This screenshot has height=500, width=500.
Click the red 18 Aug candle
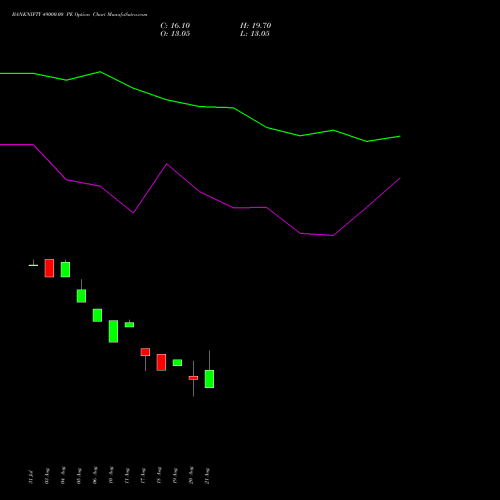click(x=161, y=362)
